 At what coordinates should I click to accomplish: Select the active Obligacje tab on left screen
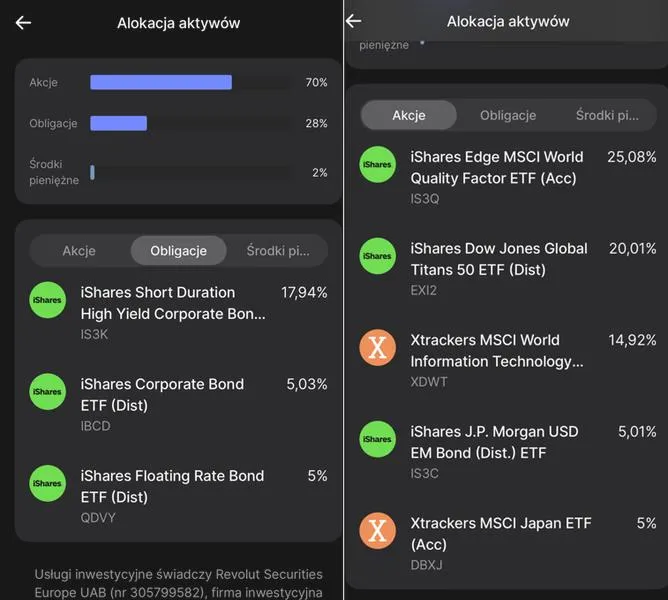point(179,251)
